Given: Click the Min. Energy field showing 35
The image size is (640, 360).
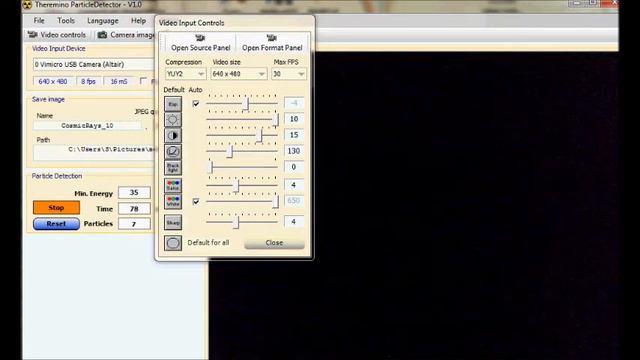Looking at the screenshot, I should click(x=134, y=192).
